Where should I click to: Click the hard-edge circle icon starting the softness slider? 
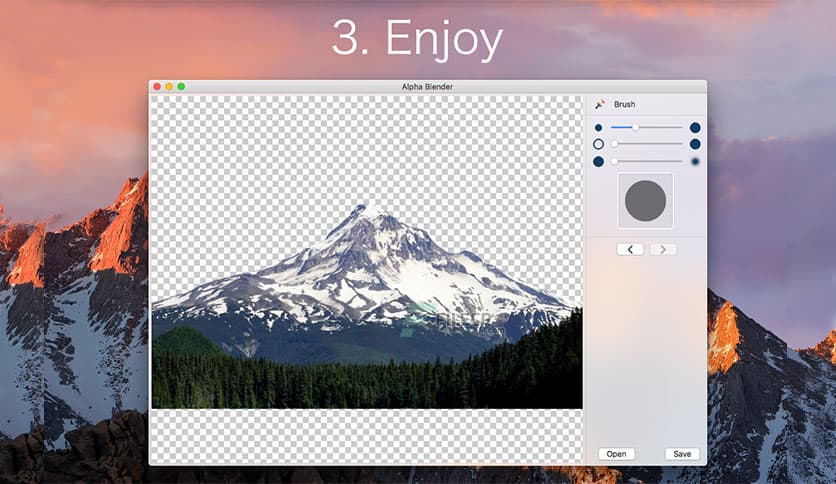click(x=598, y=162)
